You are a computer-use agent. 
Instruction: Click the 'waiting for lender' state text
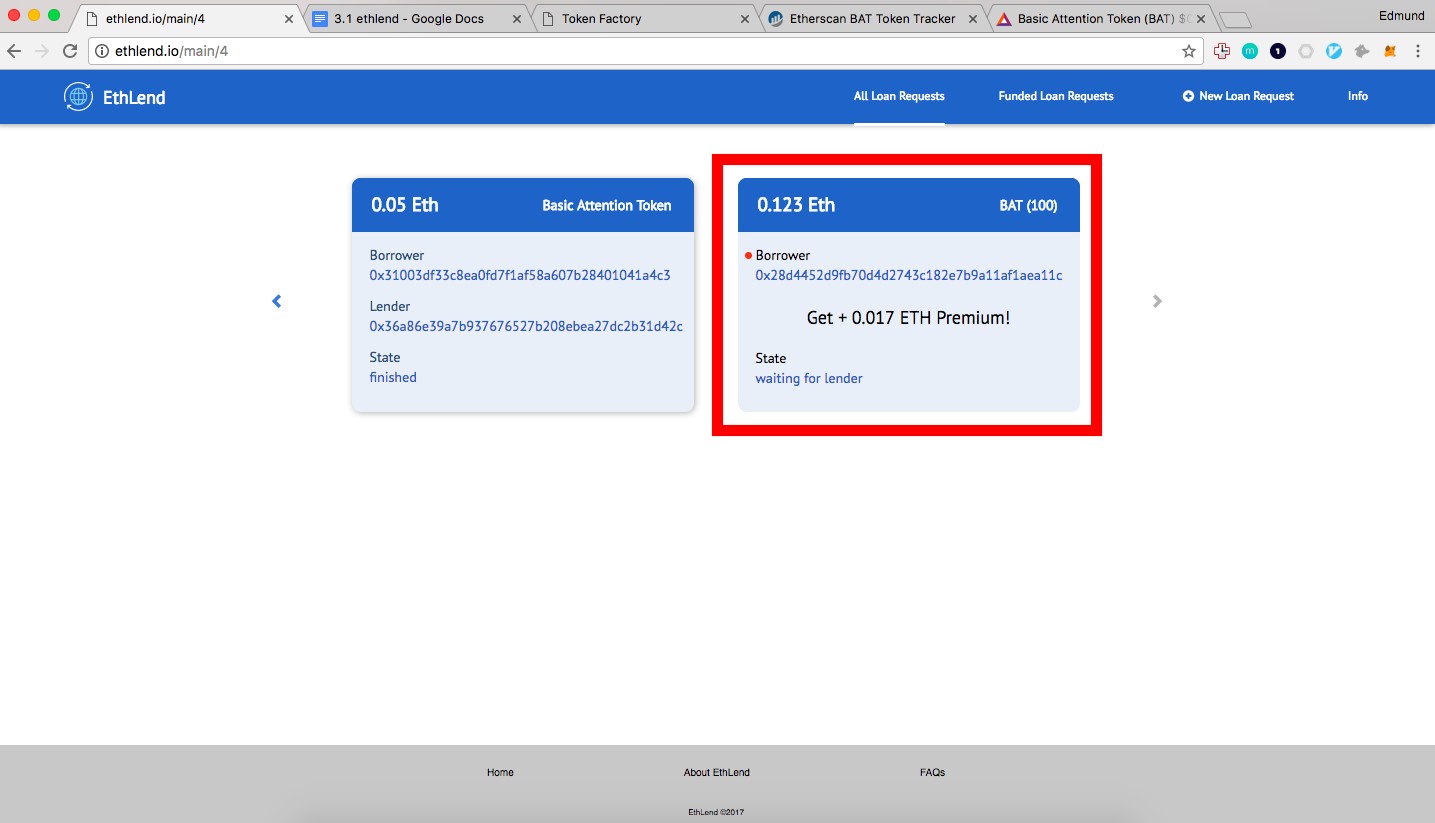[809, 378]
